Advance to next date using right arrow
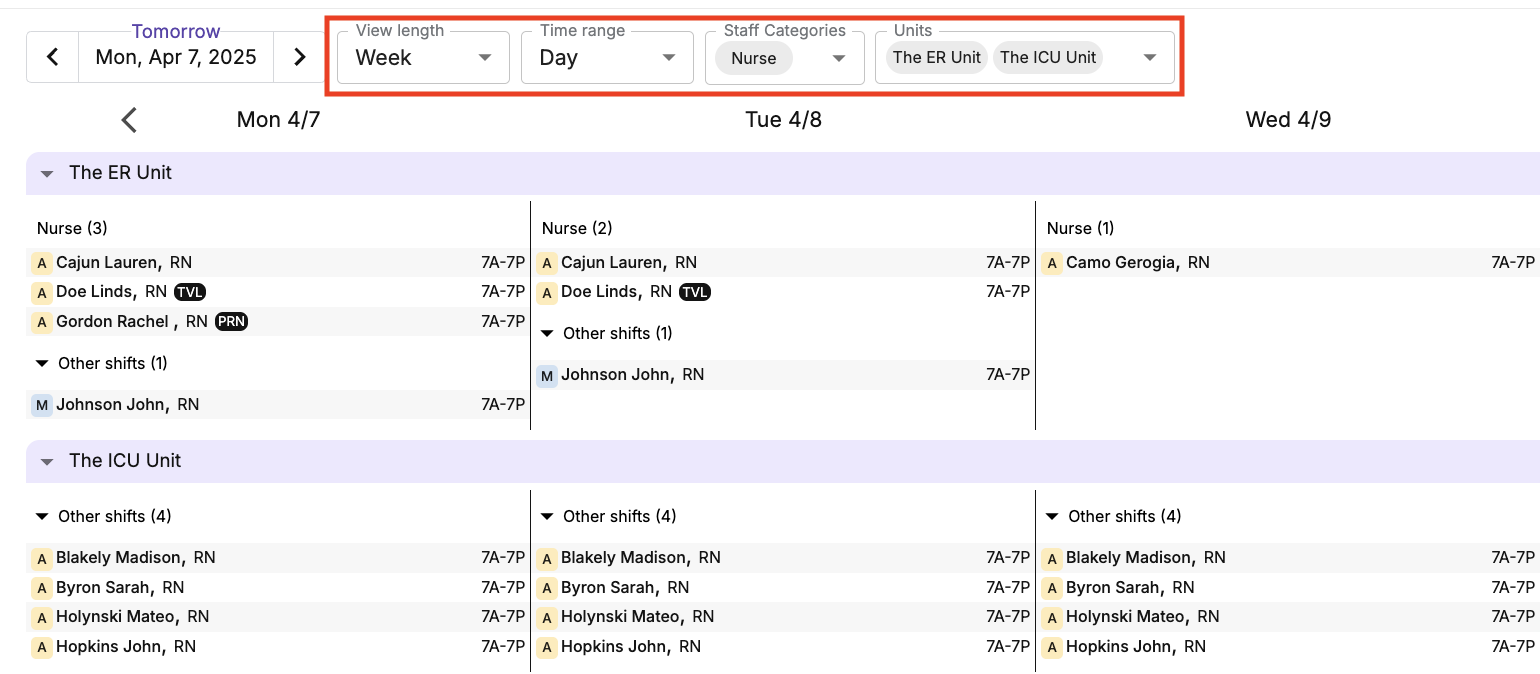 pos(299,57)
